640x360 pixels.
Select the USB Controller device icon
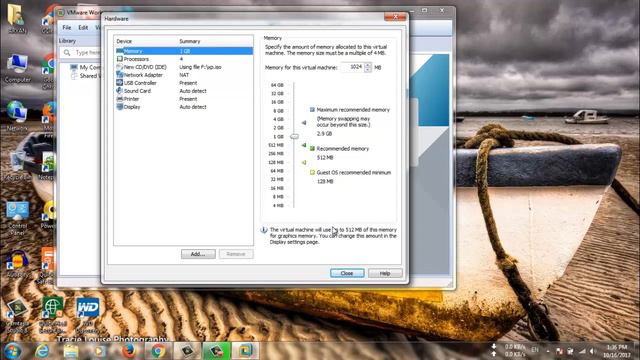coord(120,83)
